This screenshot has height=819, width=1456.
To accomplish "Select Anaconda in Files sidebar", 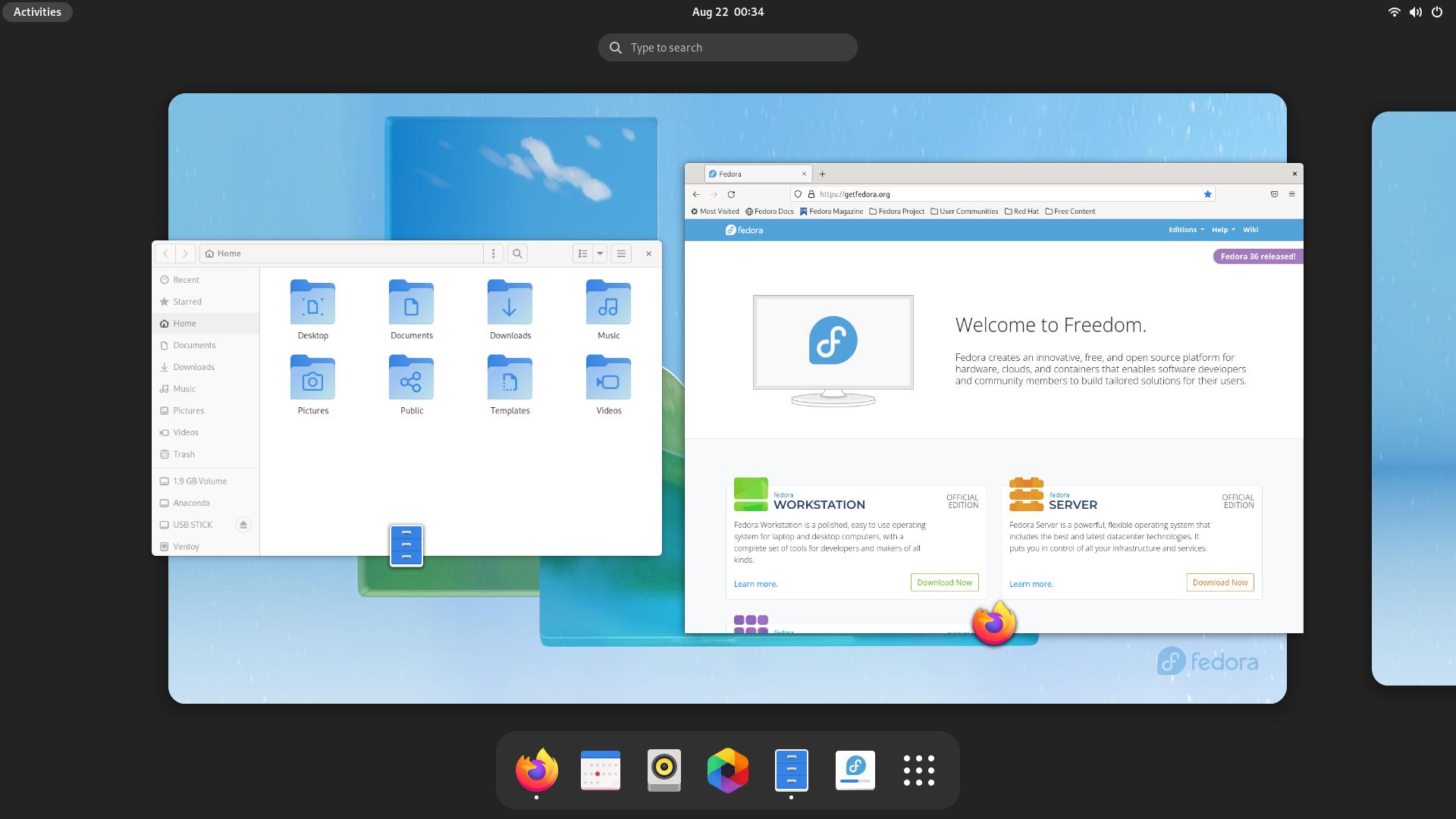I will (206, 503).
